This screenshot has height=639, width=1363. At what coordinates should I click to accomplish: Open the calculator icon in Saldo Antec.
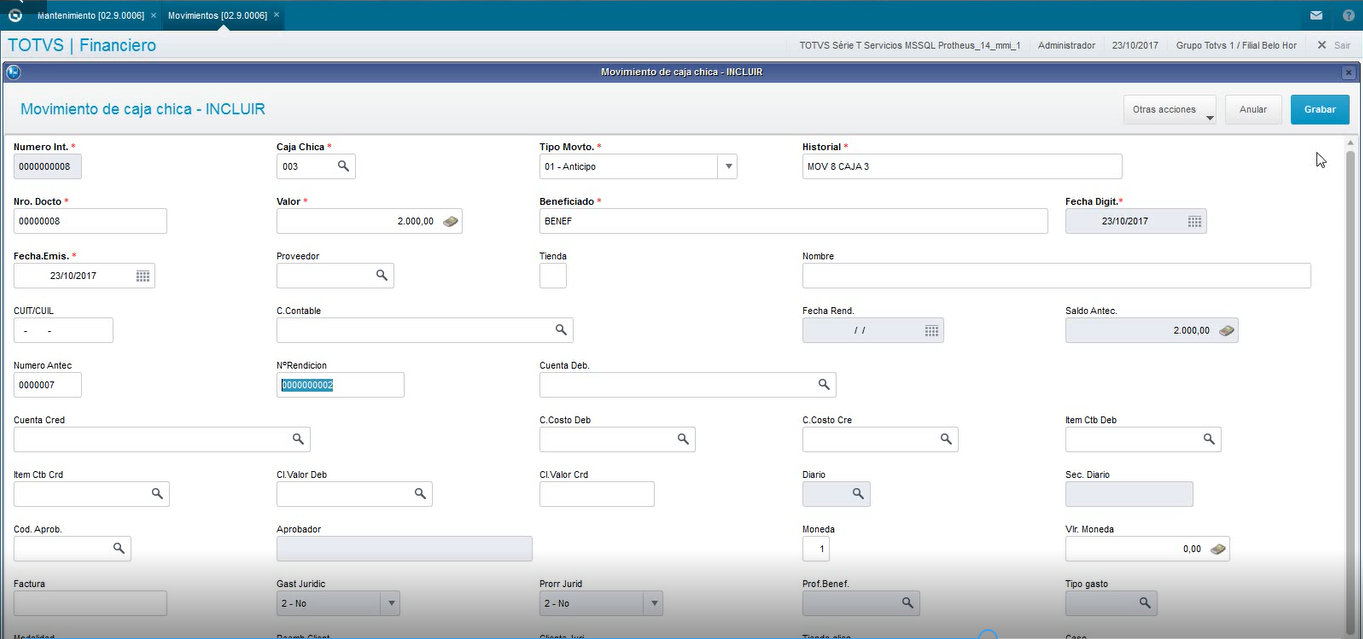tap(1226, 330)
